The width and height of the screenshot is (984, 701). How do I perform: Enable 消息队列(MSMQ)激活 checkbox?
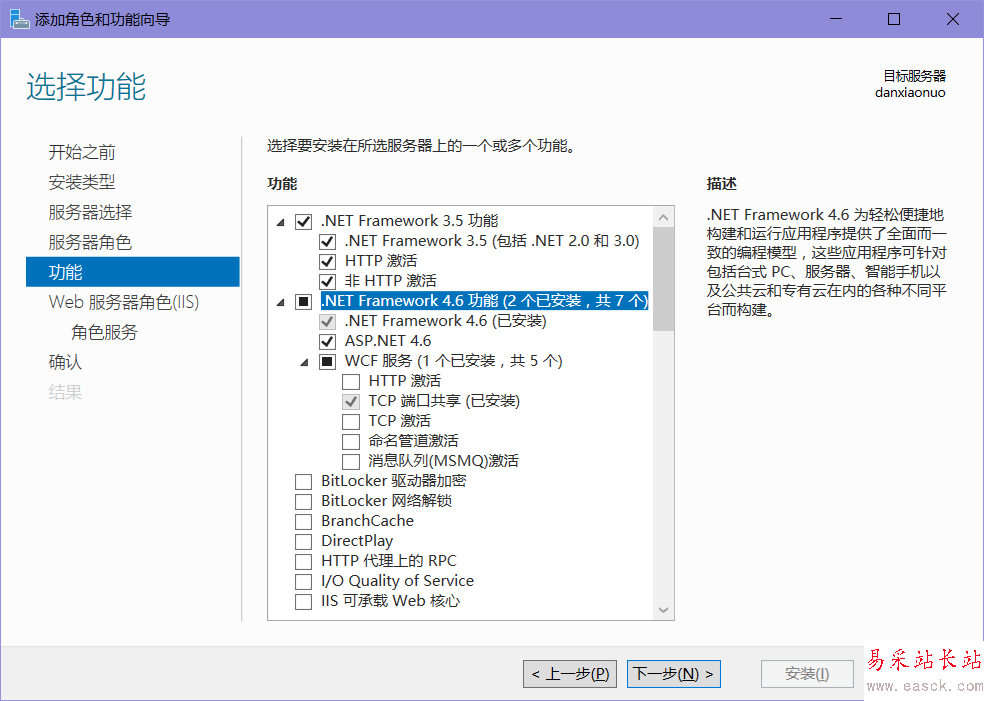tap(351, 461)
